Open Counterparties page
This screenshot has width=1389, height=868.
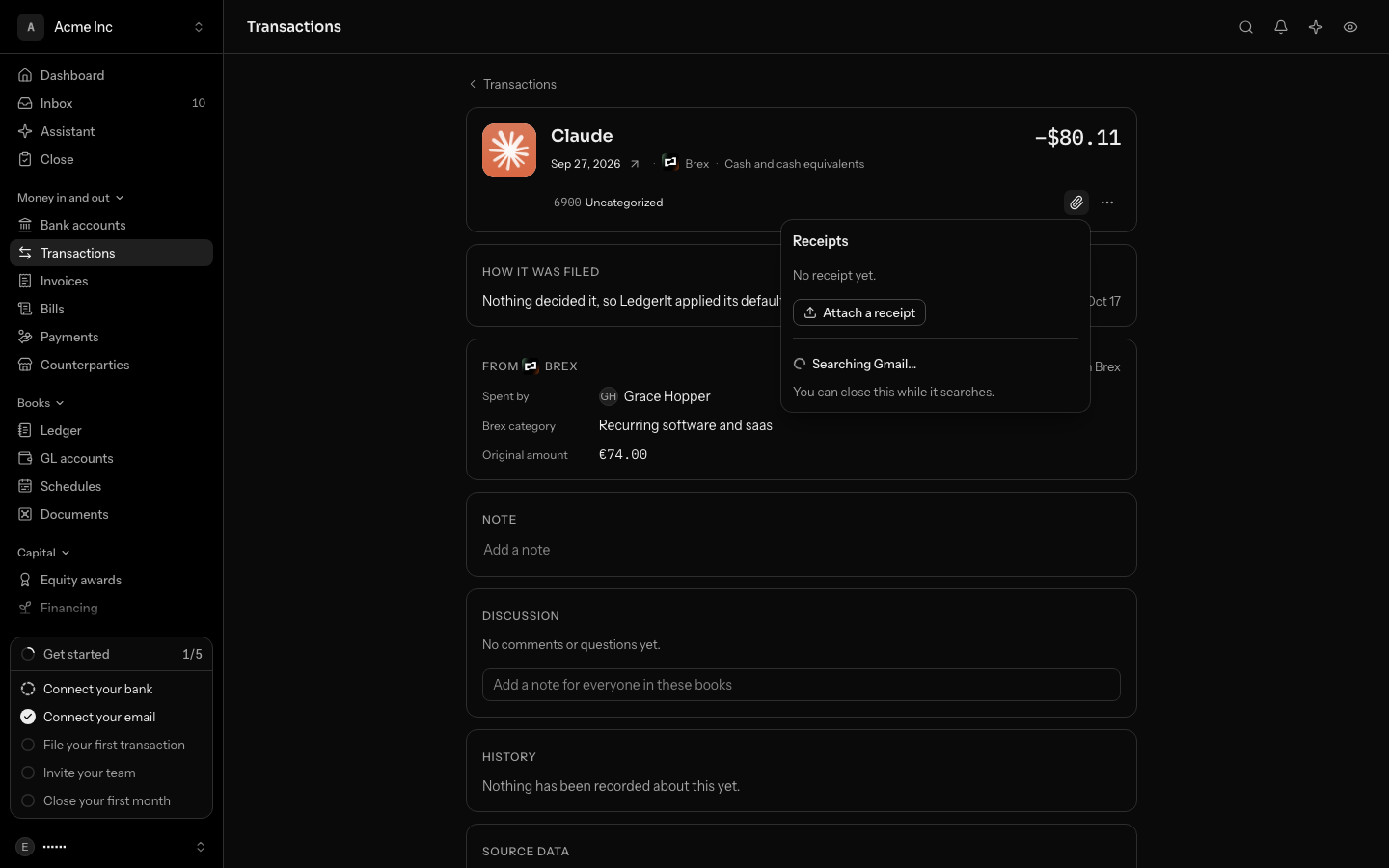tap(111, 365)
